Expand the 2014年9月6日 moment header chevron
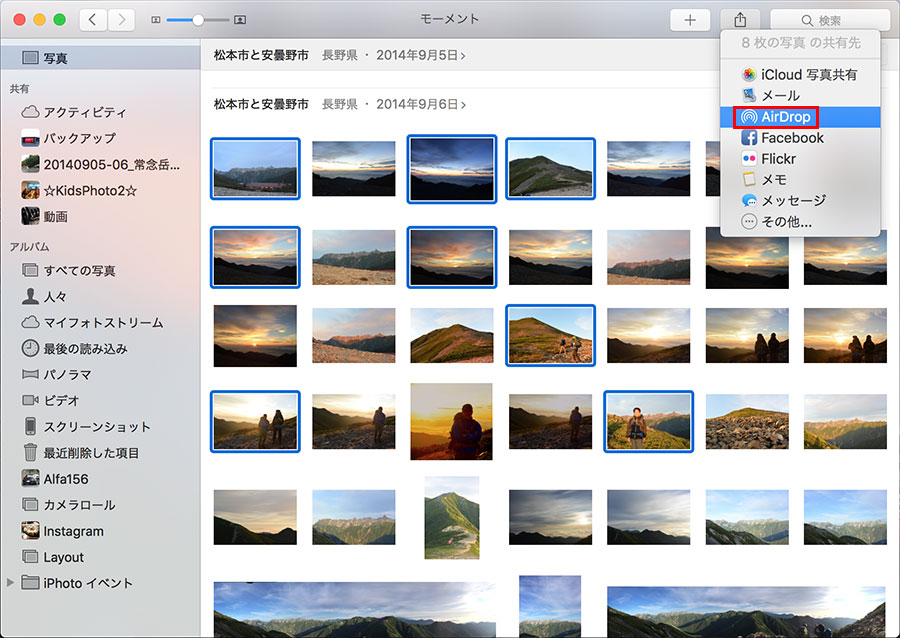 464,105
